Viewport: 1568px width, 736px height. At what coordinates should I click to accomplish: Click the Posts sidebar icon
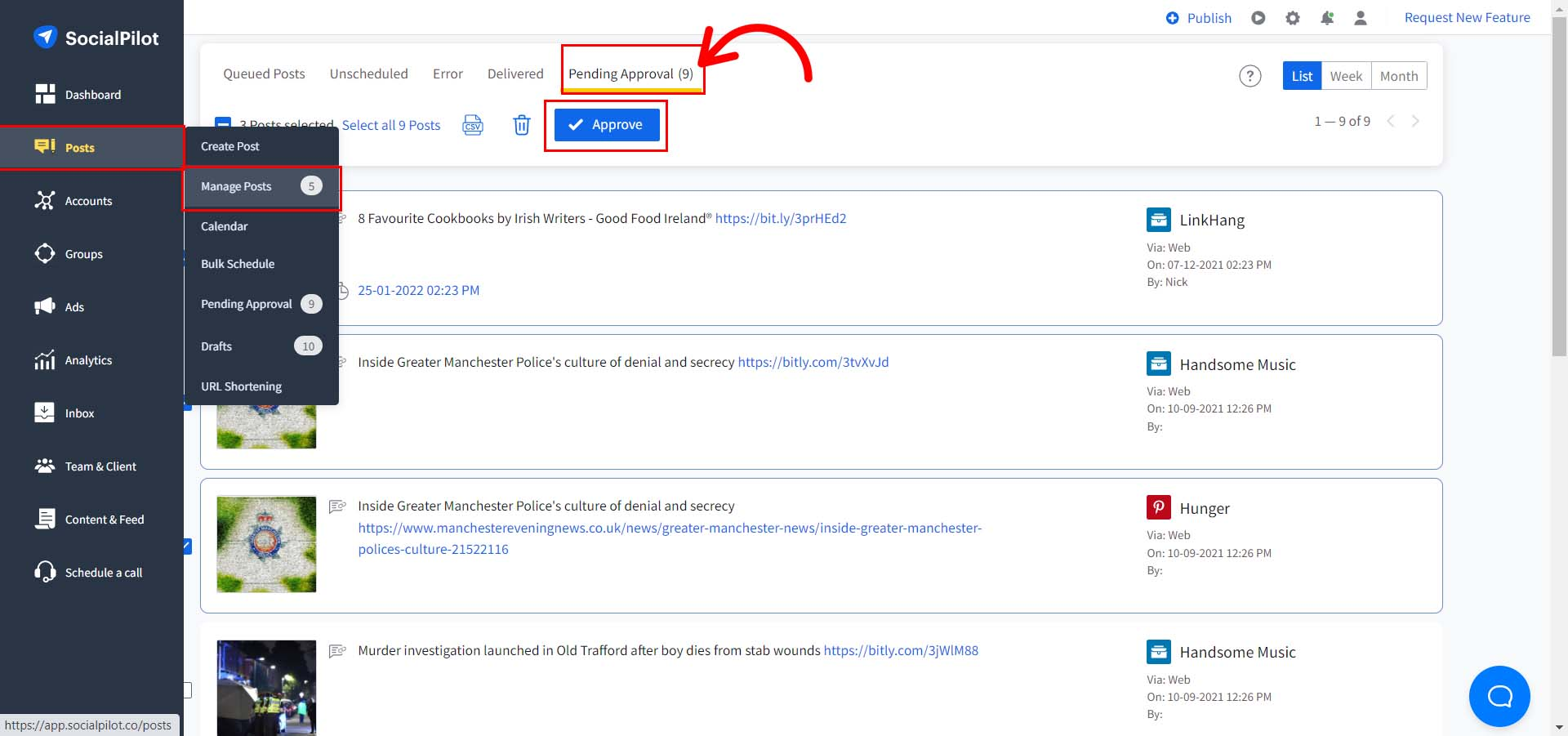[x=45, y=147]
